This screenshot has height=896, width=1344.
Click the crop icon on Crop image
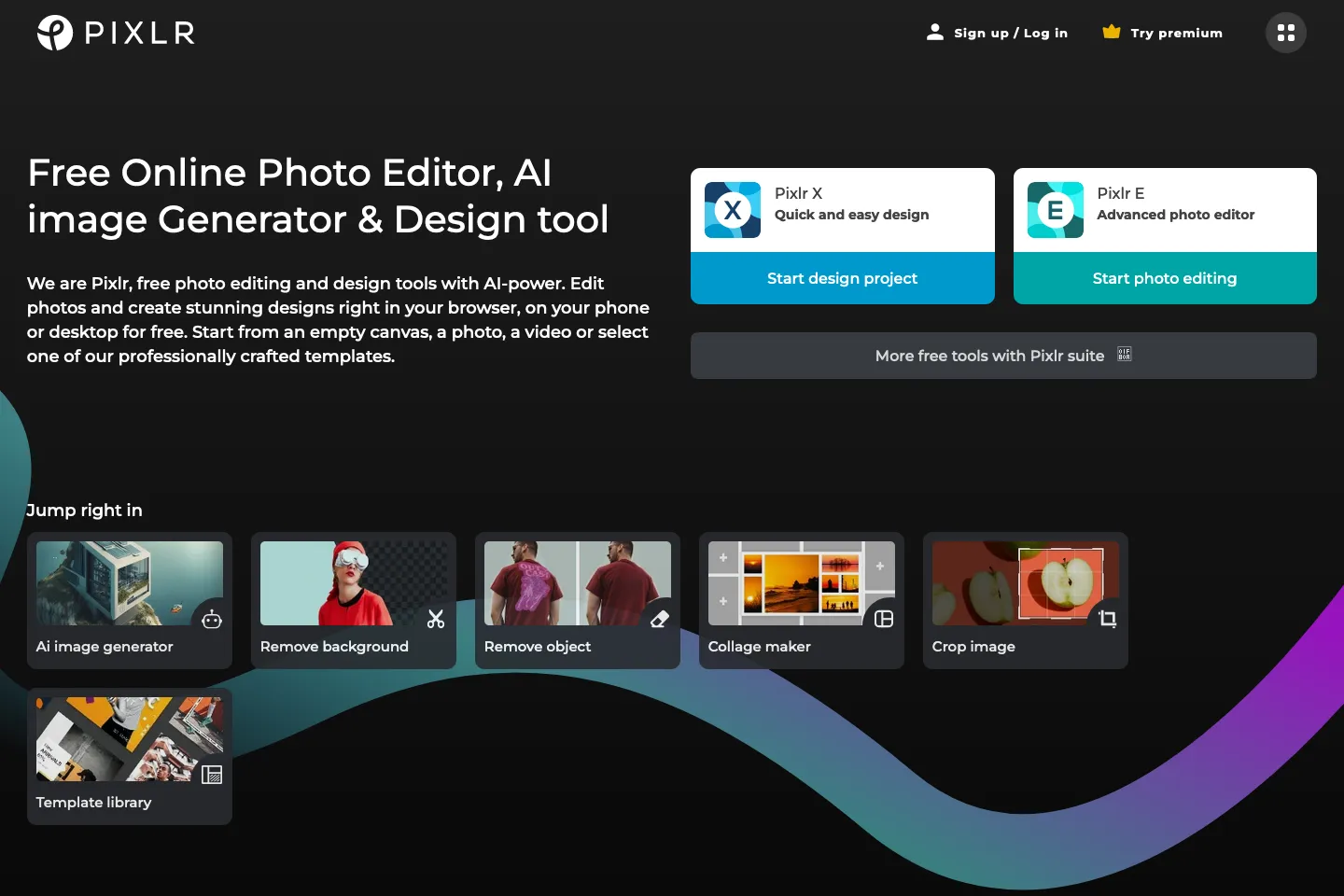click(1108, 619)
